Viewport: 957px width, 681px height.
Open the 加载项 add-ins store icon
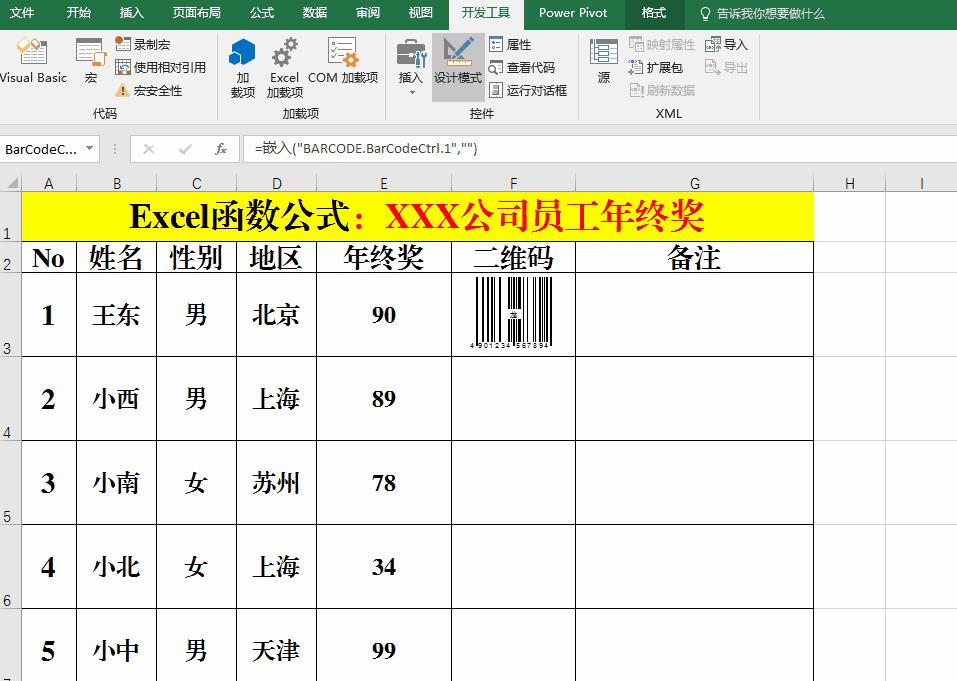242,67
